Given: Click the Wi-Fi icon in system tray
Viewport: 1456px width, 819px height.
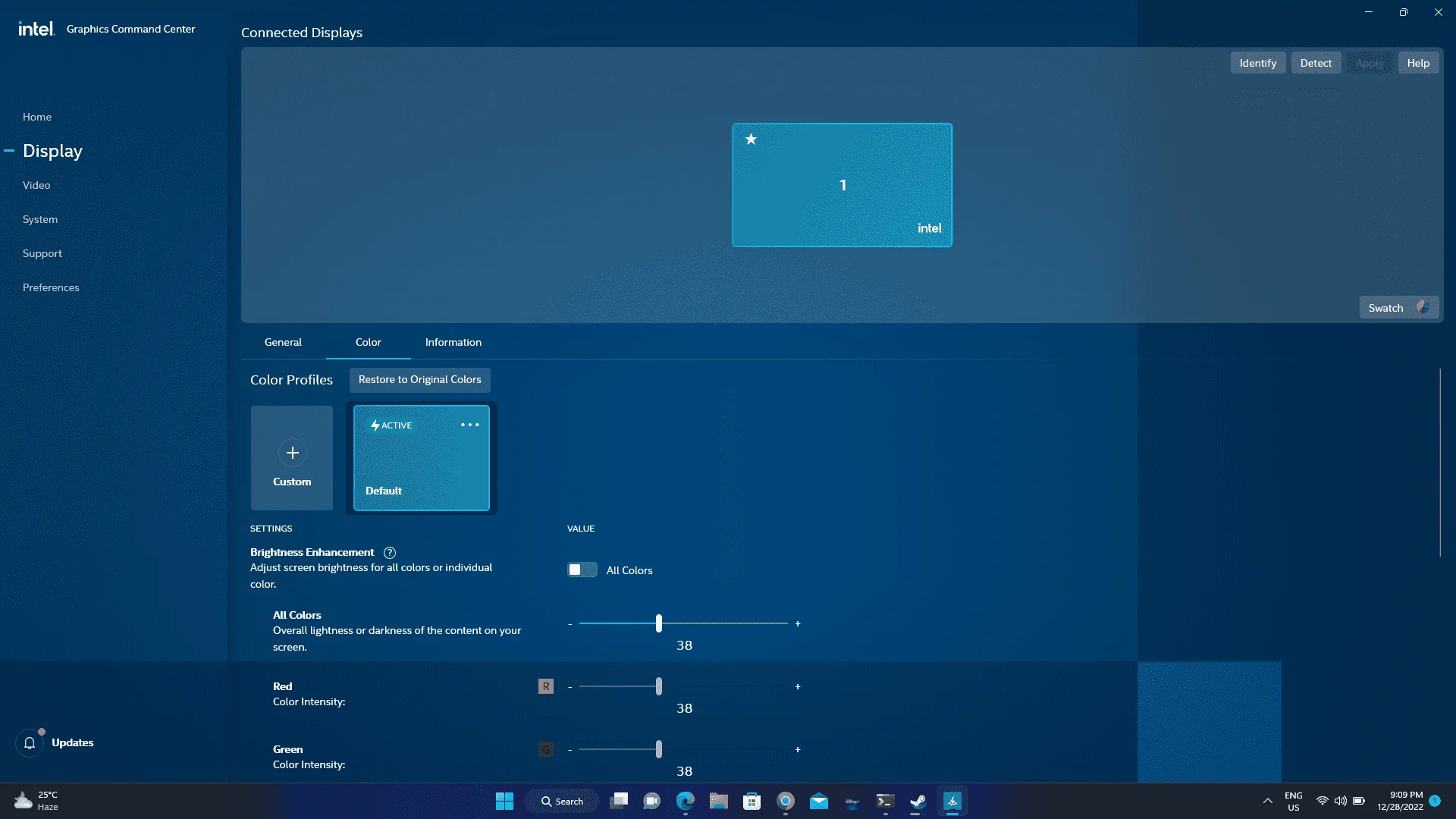Looking at the screenshot, I should coord(1323,801).
